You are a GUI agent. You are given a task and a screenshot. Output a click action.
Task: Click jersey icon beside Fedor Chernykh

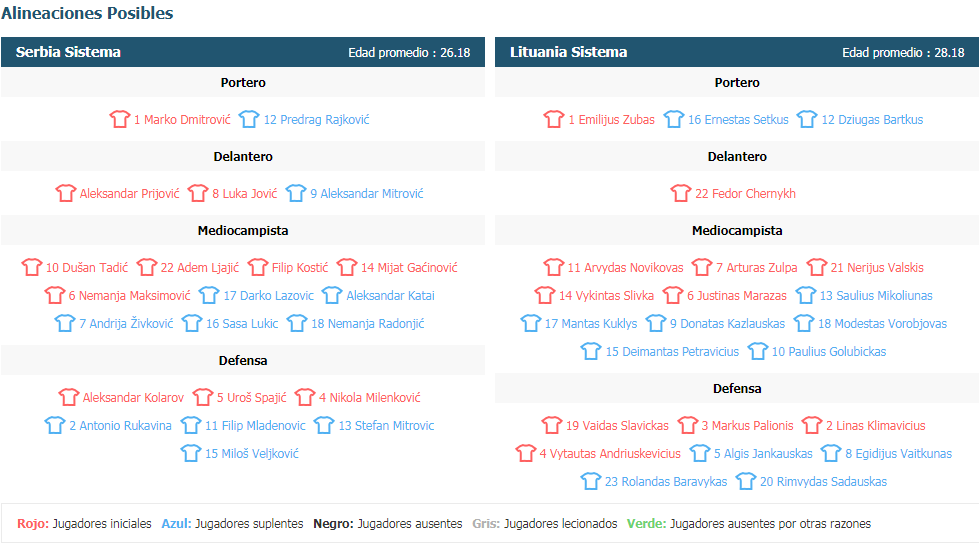pos(681,194)
